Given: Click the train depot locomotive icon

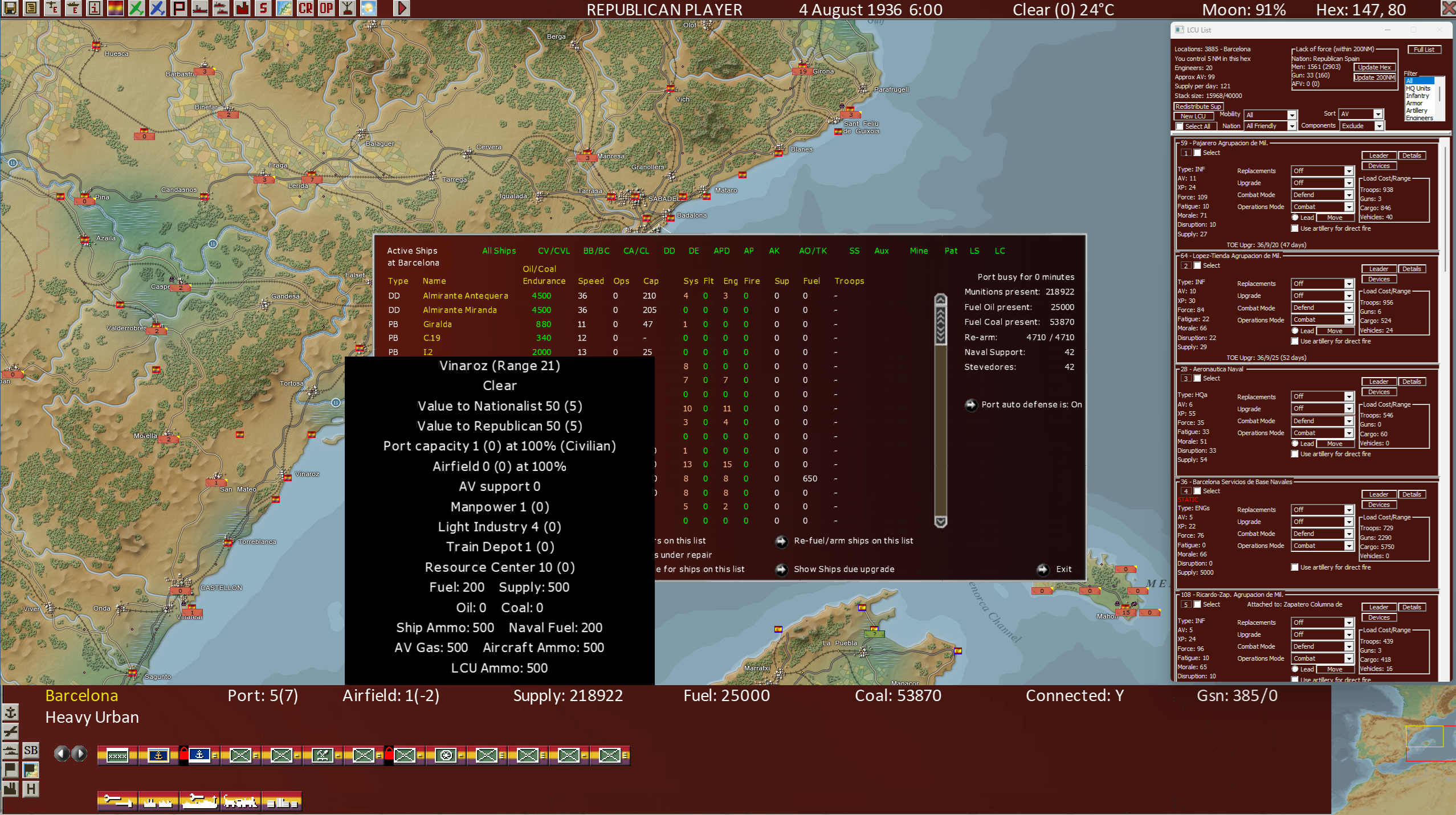Looking at the screenshot, I should 240,801.
